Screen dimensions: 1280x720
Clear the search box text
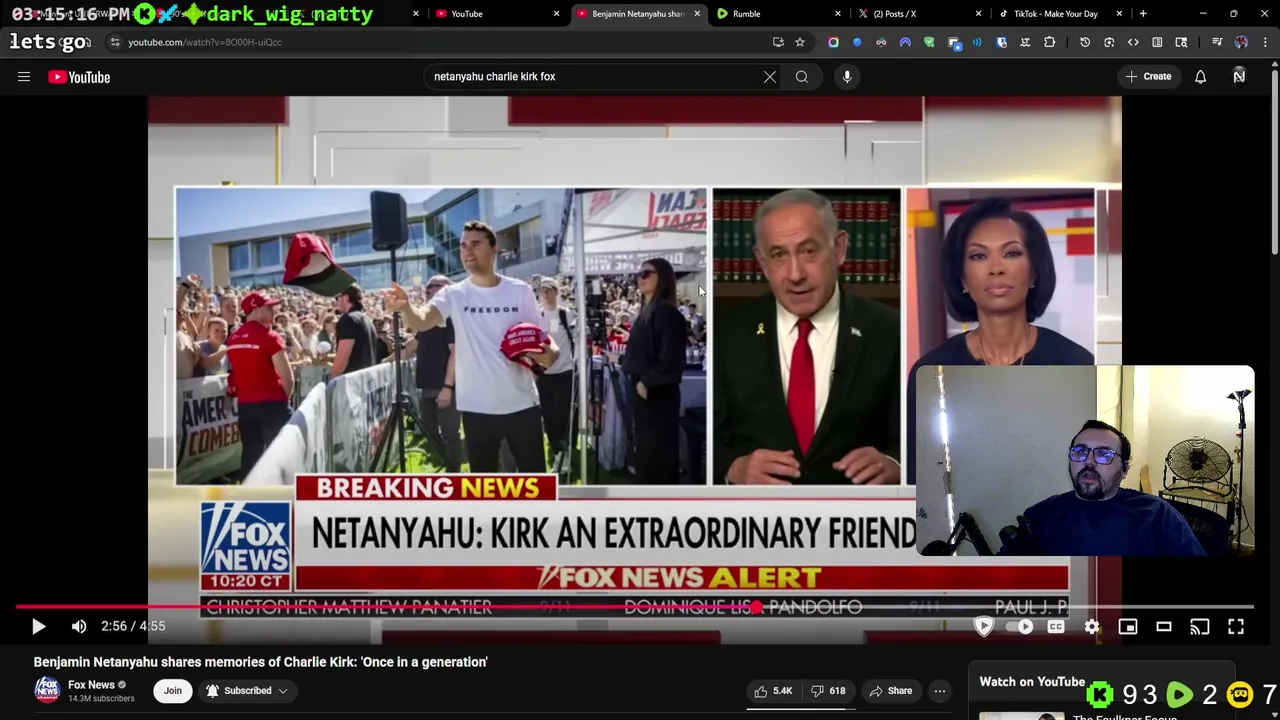click(770, 77)
